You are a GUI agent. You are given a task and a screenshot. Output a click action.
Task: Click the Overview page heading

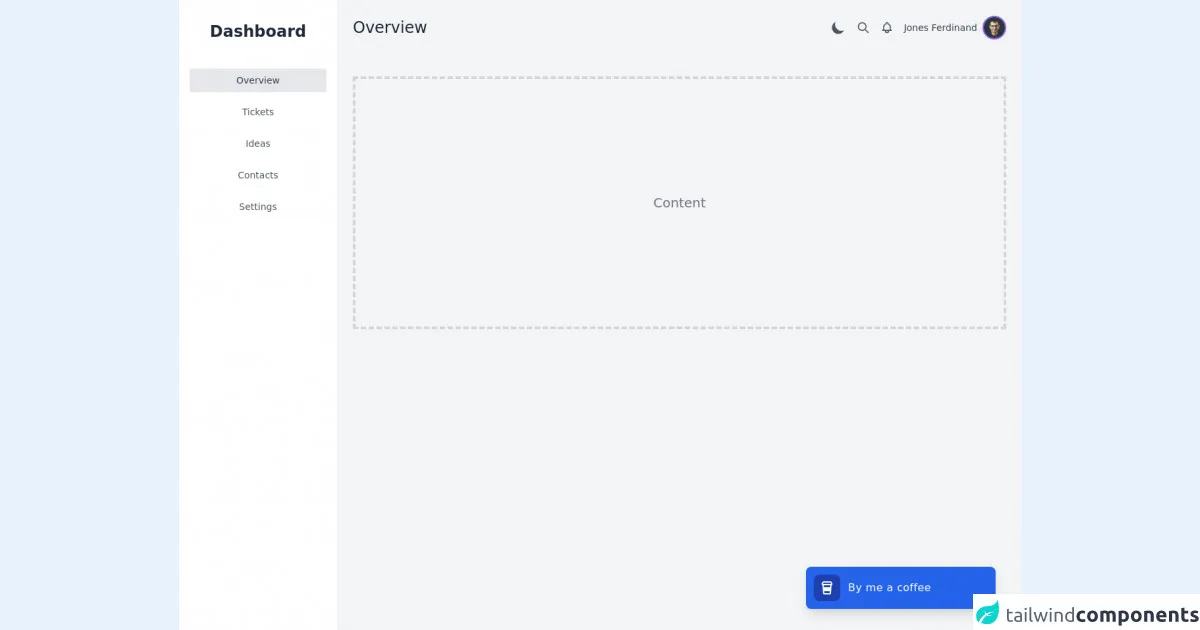pyautogui.click(x=390, y=28)
